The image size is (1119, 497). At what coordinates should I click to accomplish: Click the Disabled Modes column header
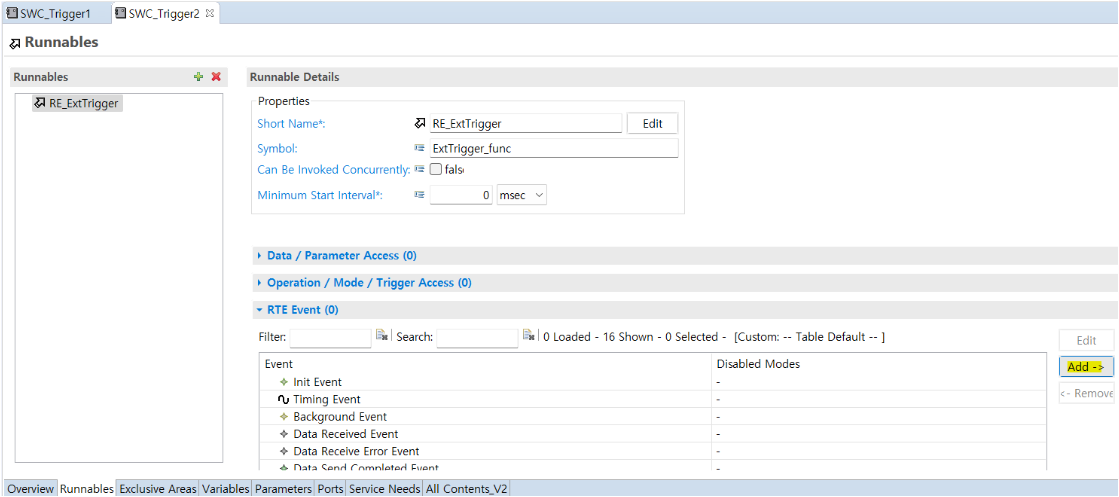(878, 363)
